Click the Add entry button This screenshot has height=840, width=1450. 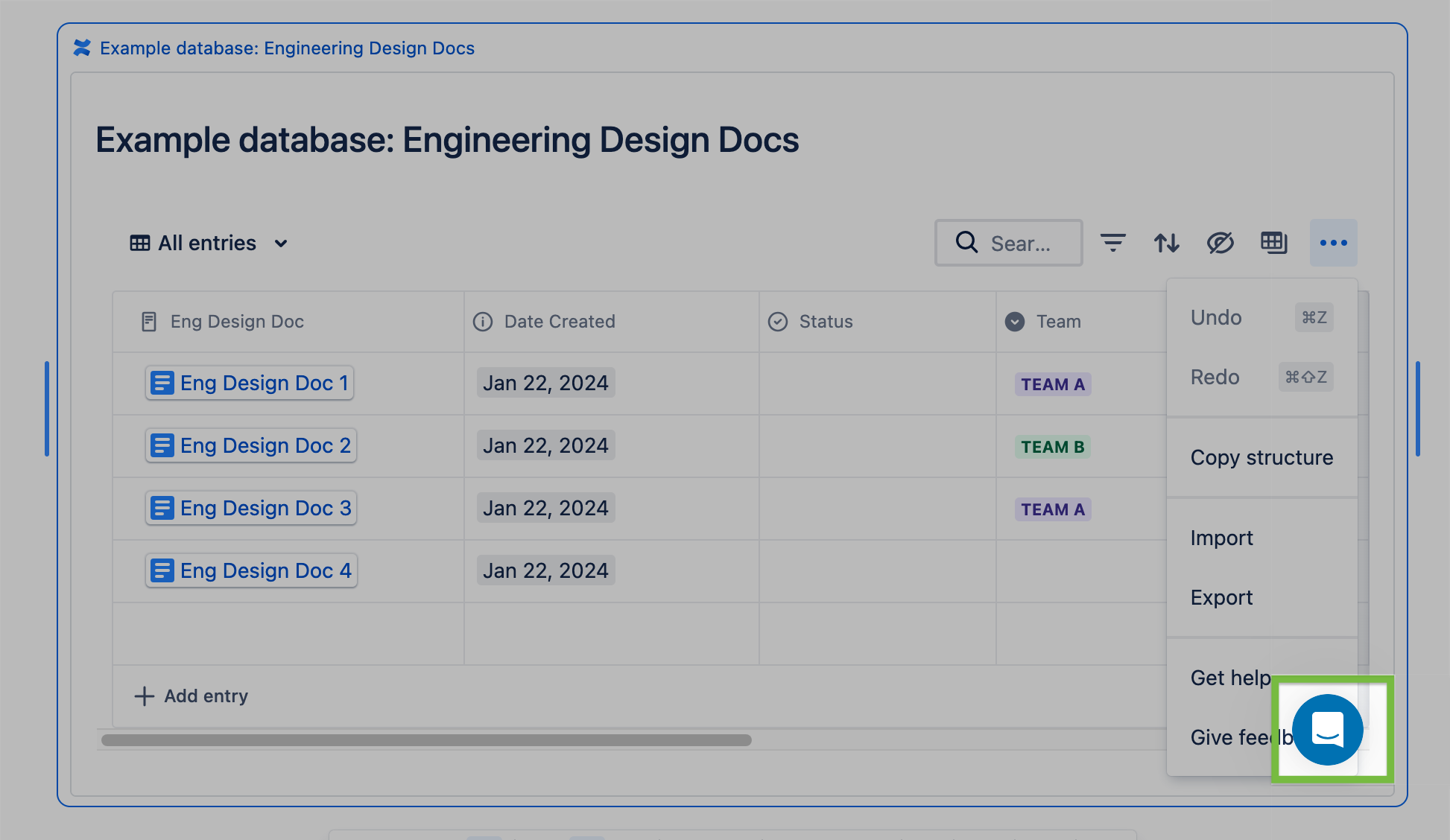tap(191, 696)
